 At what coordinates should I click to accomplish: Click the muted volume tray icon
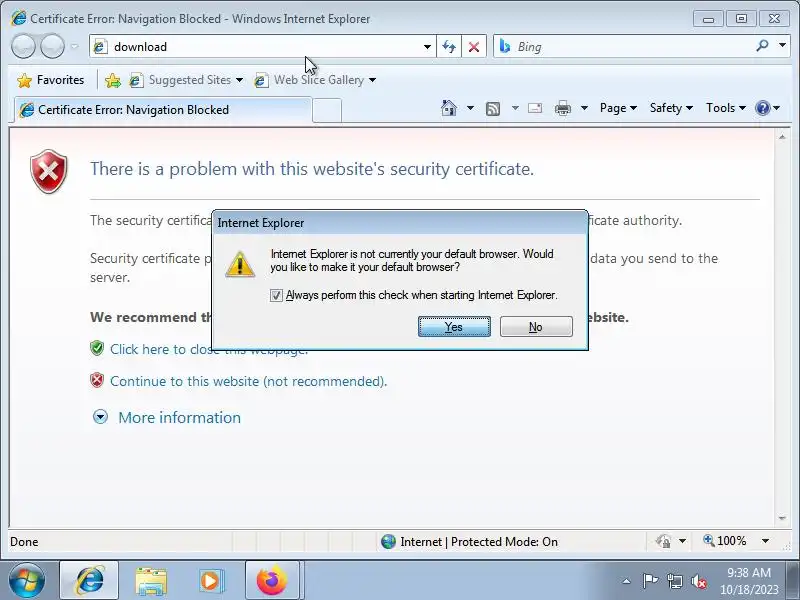click(698, 581)
